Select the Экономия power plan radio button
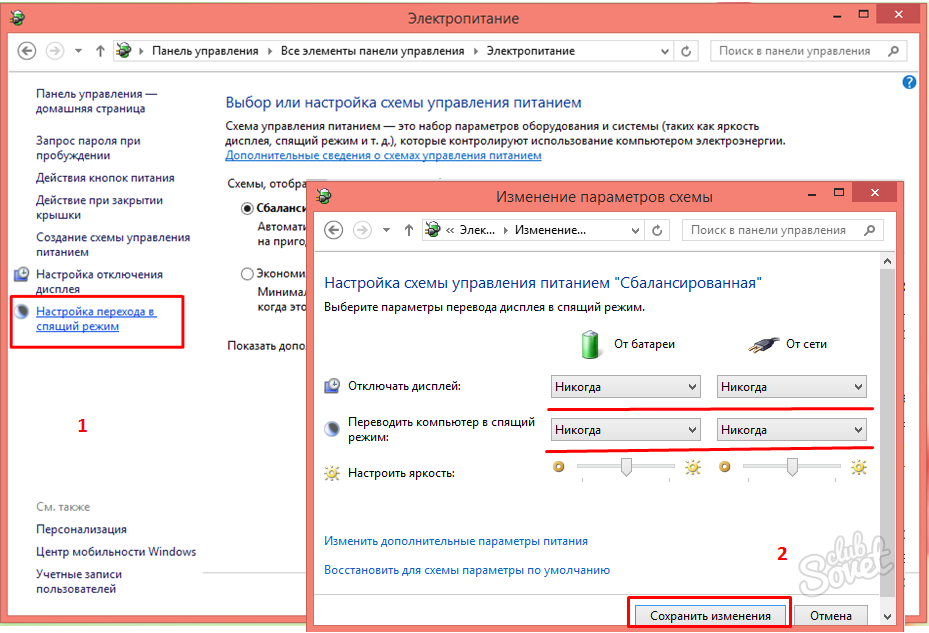 pyautogui.click(x=247, y=273)
